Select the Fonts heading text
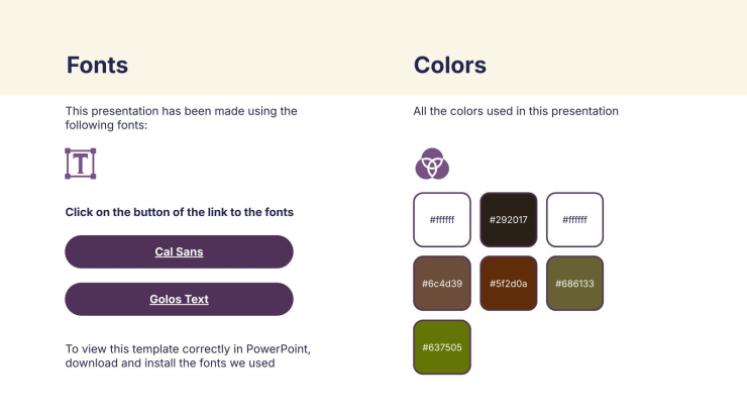The image size is (747, 420). click(x=97, y=66)
